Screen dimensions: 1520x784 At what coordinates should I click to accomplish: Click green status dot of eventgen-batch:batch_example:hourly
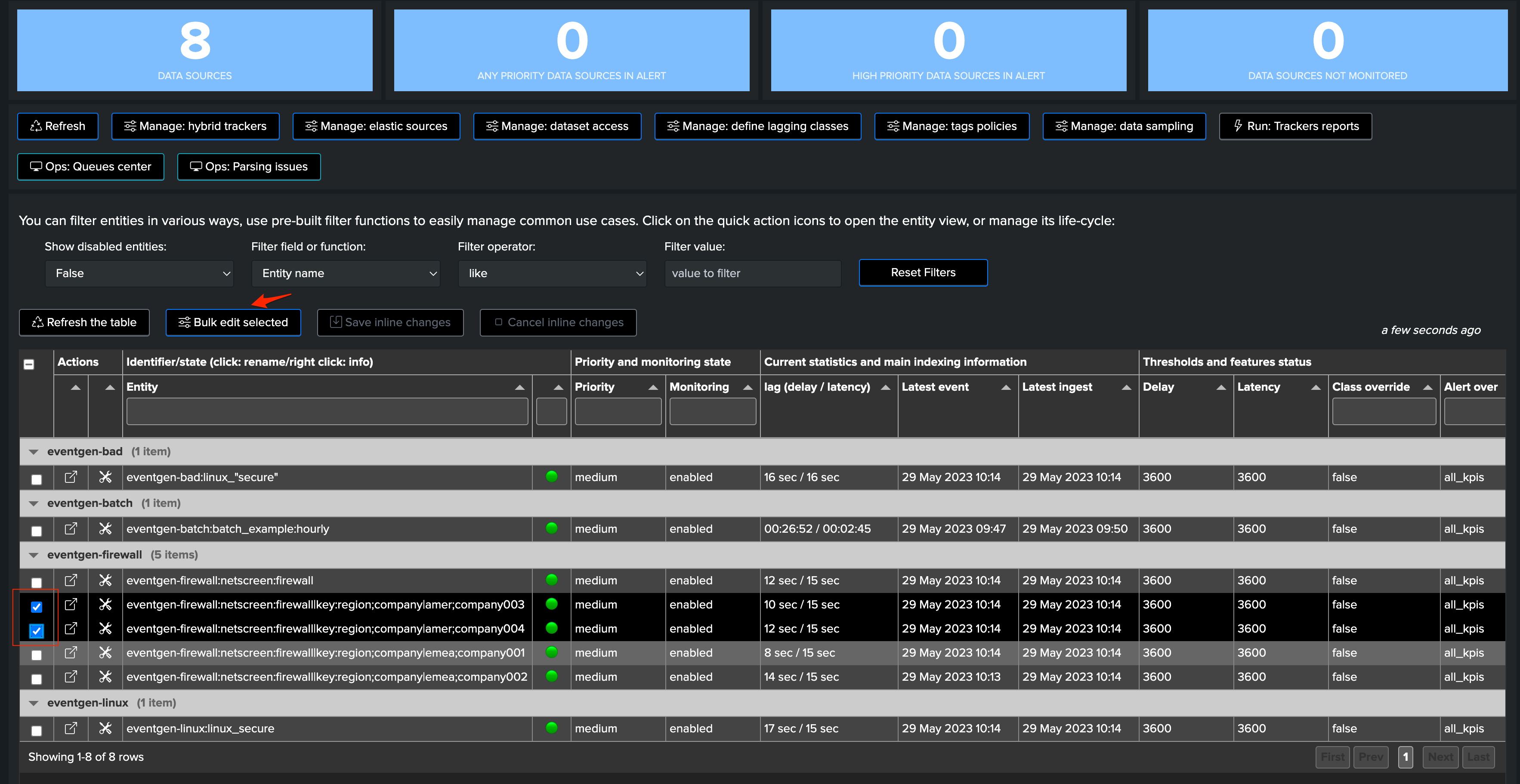552,528
